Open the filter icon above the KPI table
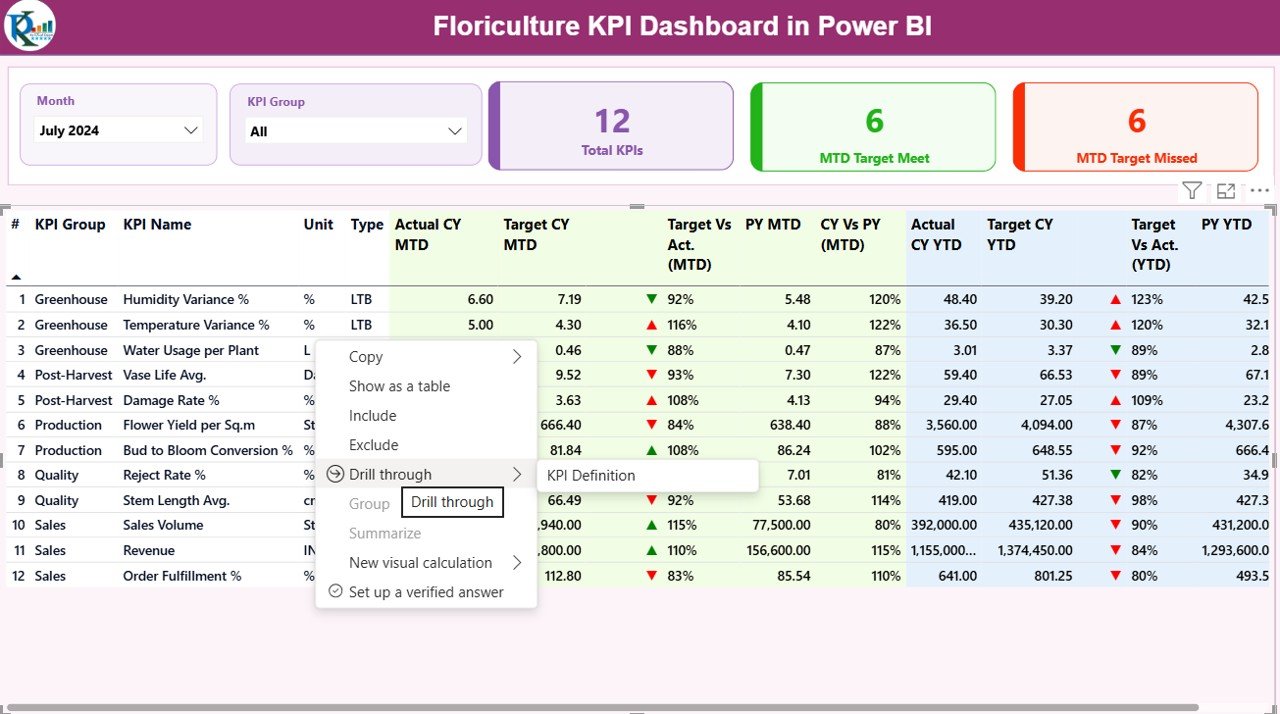 pyautogui.click(x=1191, y=189)
